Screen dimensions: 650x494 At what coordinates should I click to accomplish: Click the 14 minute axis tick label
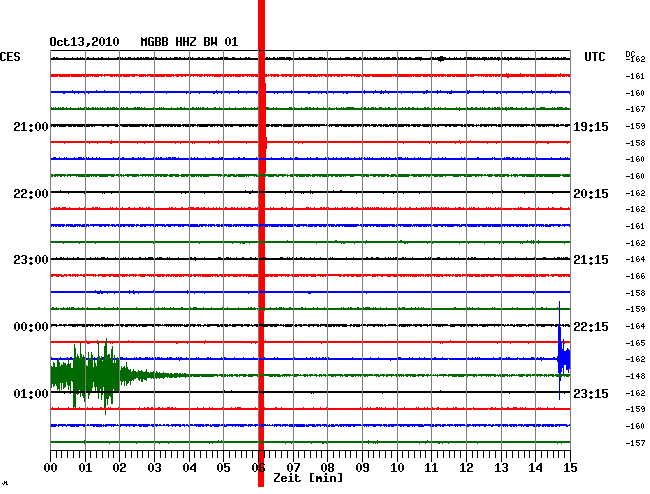(535, 468)
